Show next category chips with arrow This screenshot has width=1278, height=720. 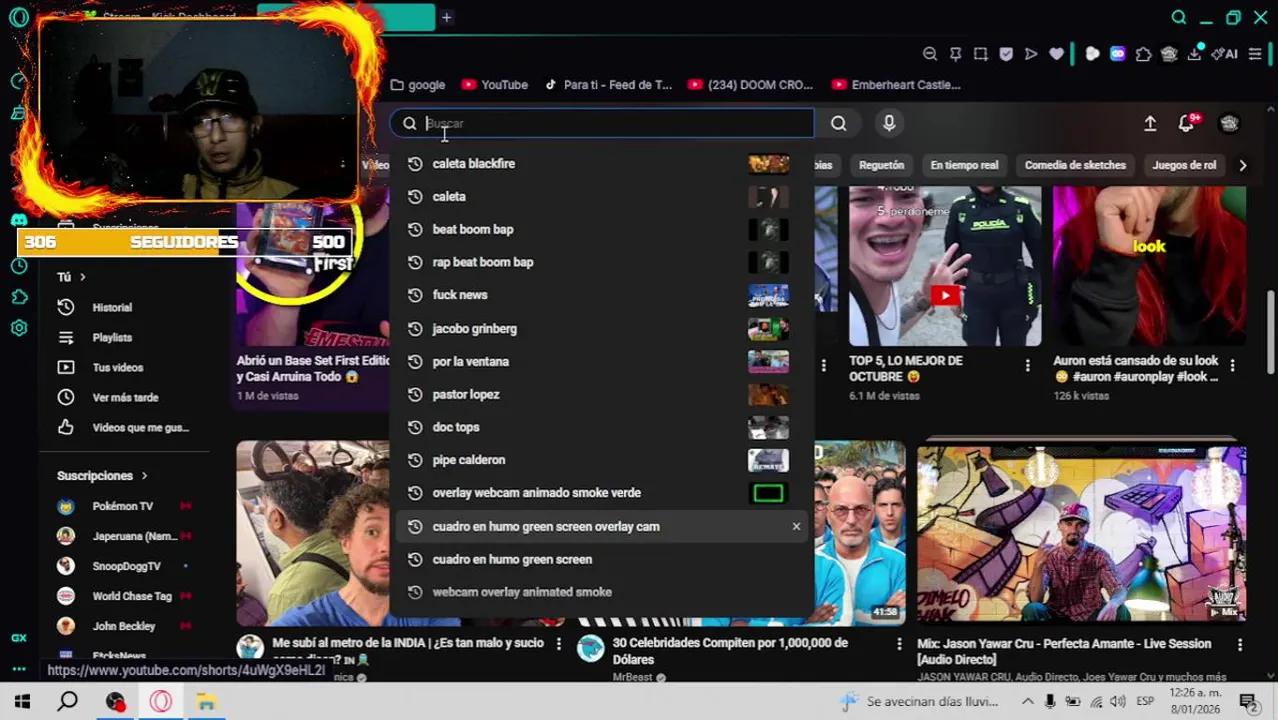tap(1242, 165)
